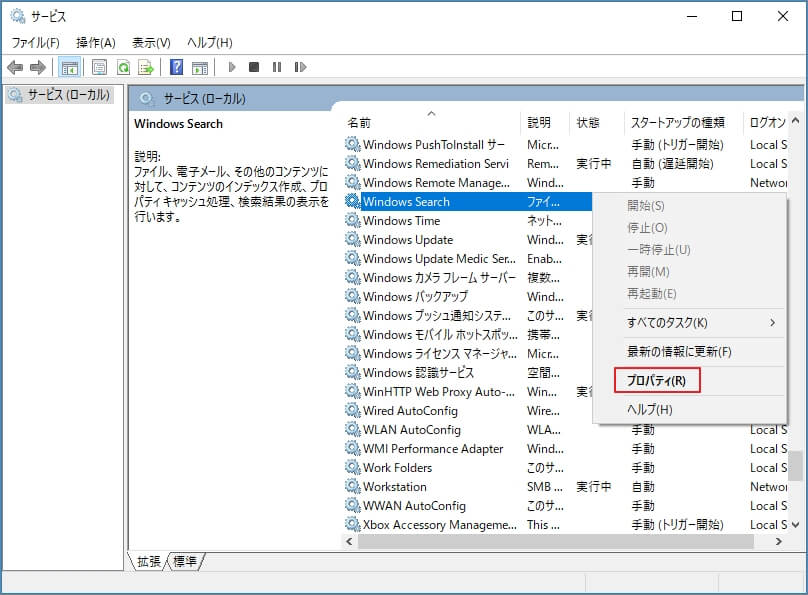Select the Windows Update Medic Service row
808x595 pixels.
point(468,259)
